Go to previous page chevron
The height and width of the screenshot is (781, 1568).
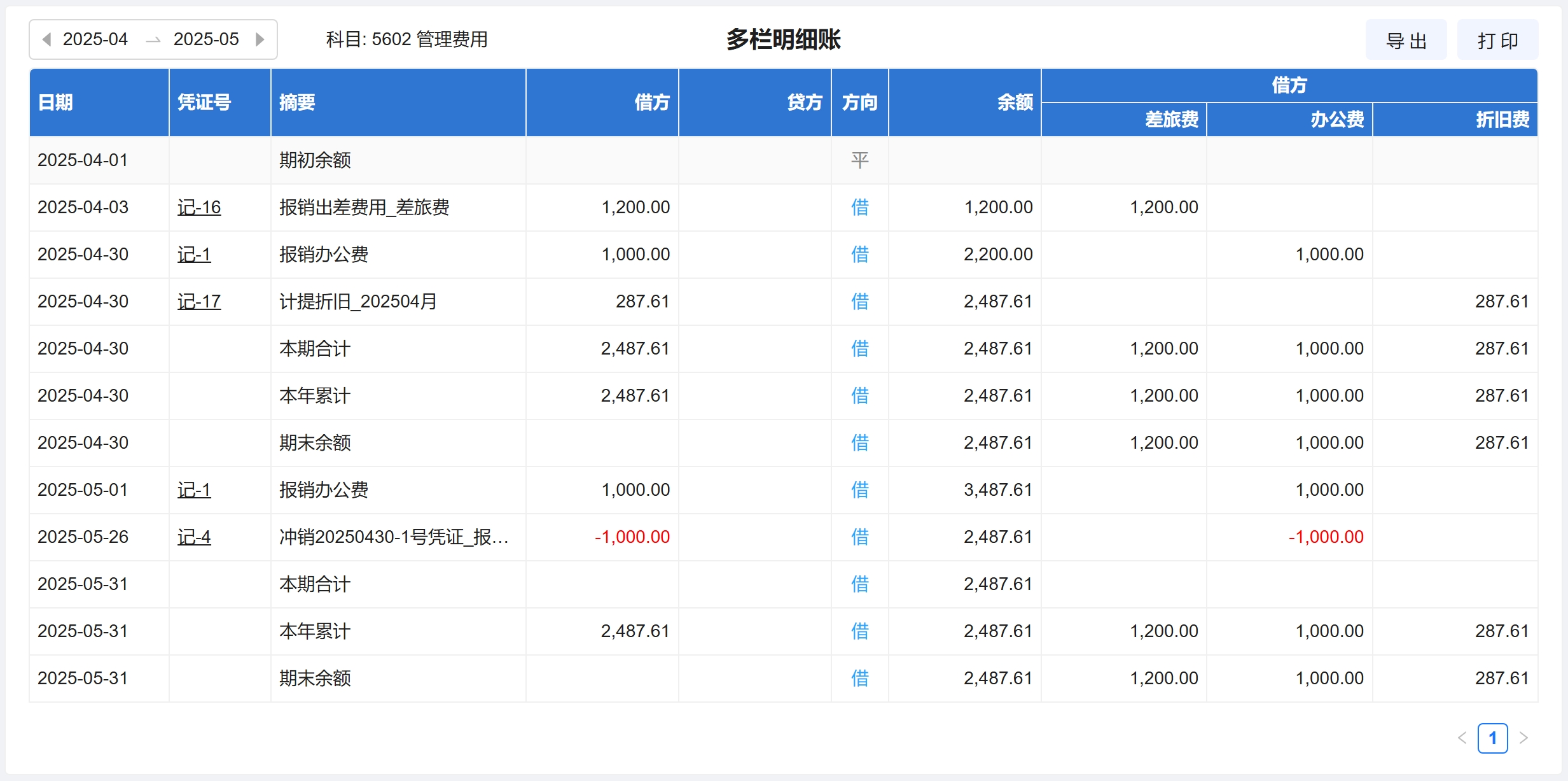tap(1462, 738)
